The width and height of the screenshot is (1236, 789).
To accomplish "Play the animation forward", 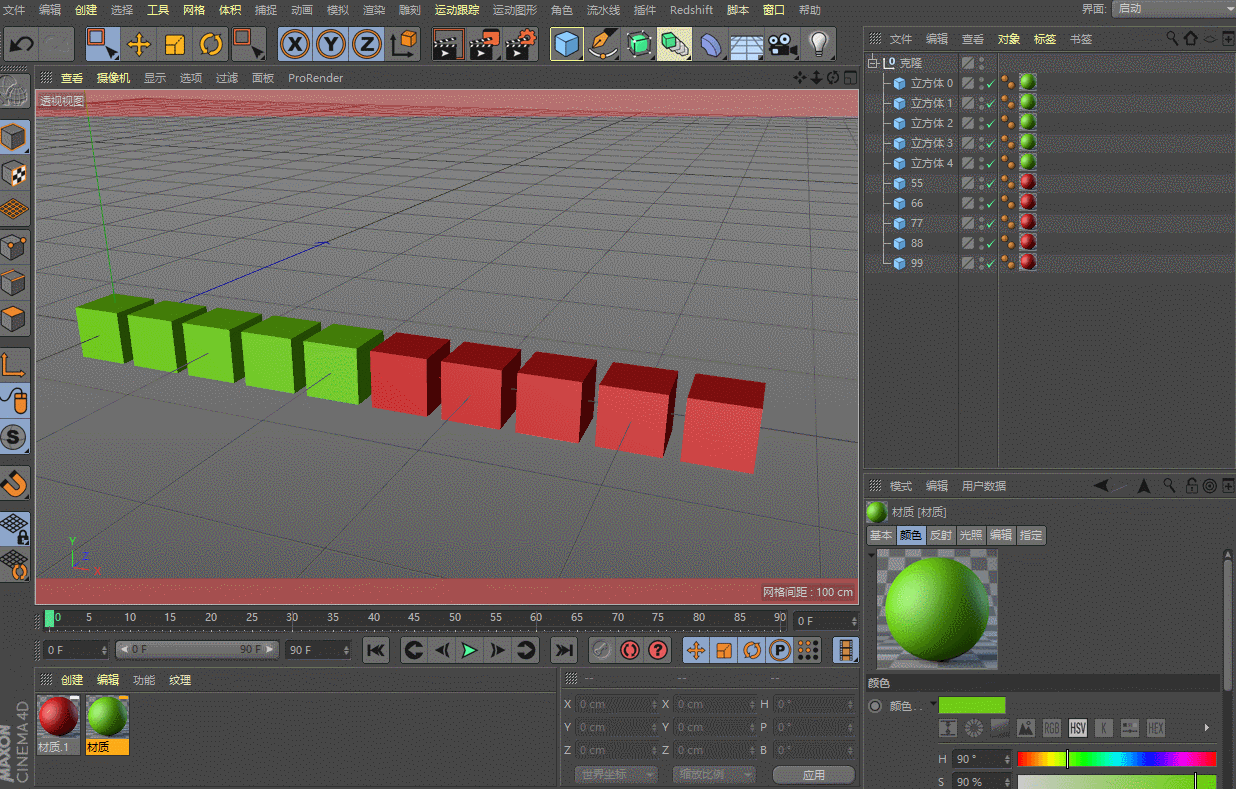I will click(470, 650).
